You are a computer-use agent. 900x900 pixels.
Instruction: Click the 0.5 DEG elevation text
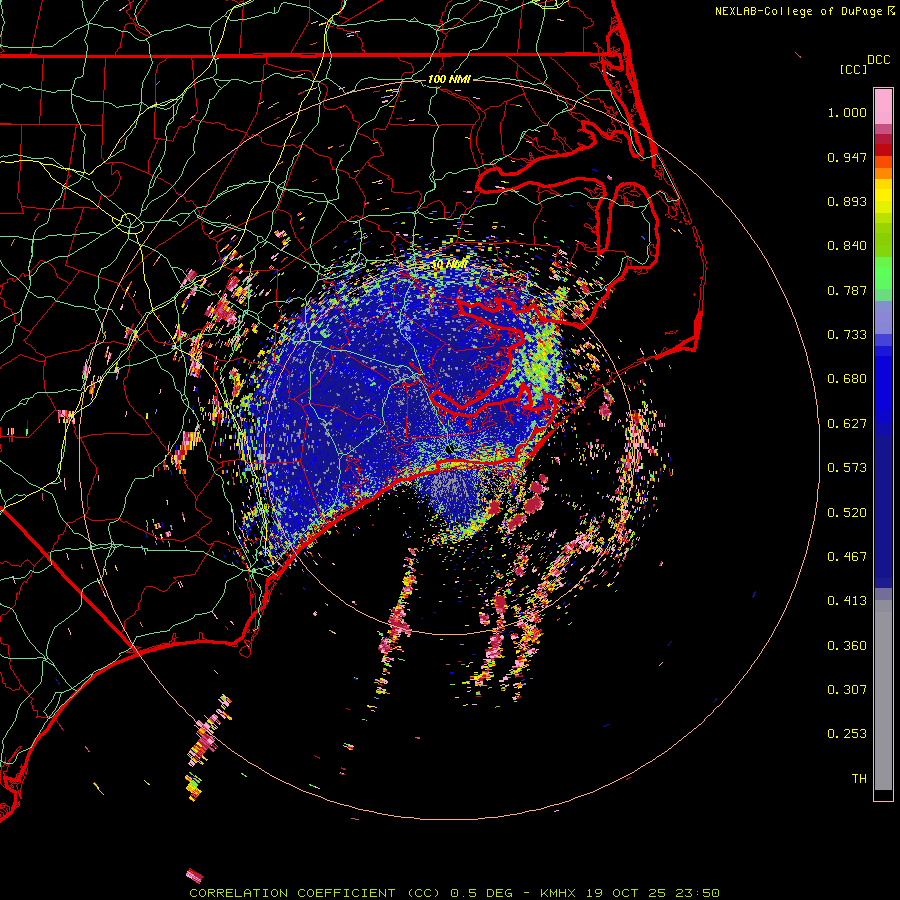click(481, 893)
